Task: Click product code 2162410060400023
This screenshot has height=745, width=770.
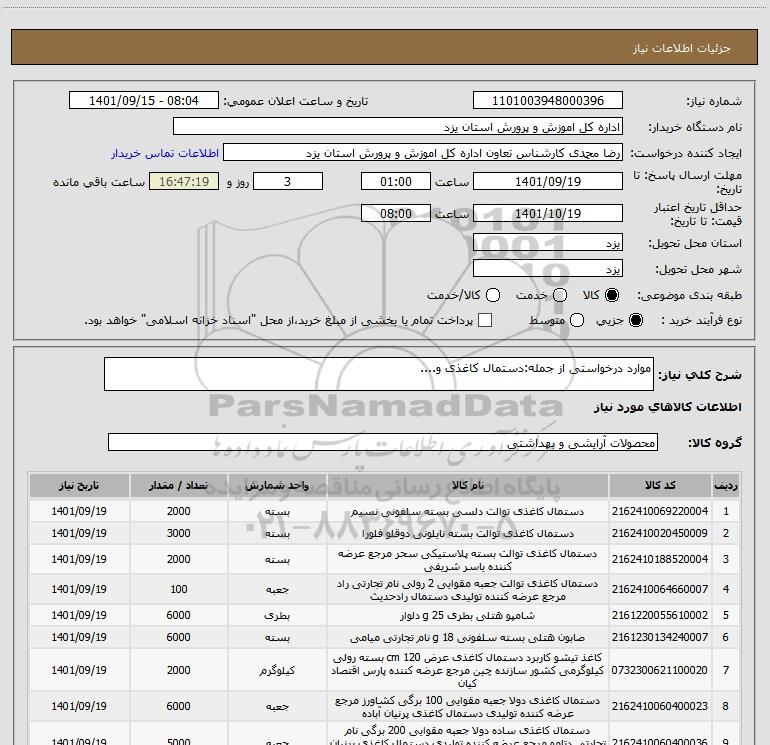Action: [660, 706]
